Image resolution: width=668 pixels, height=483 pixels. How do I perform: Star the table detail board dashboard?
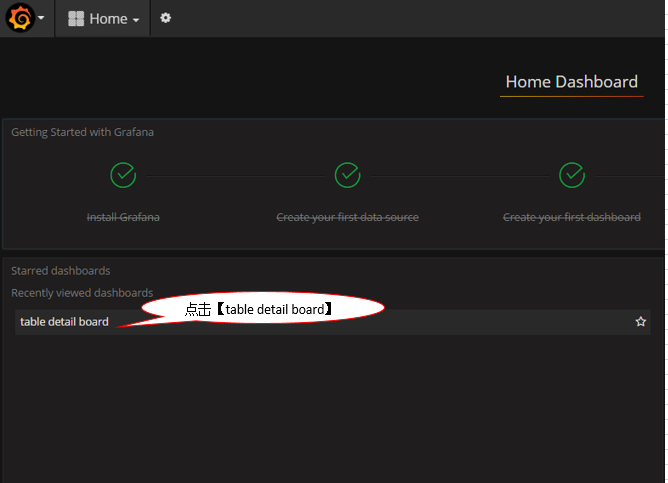[x=640, y=322]
